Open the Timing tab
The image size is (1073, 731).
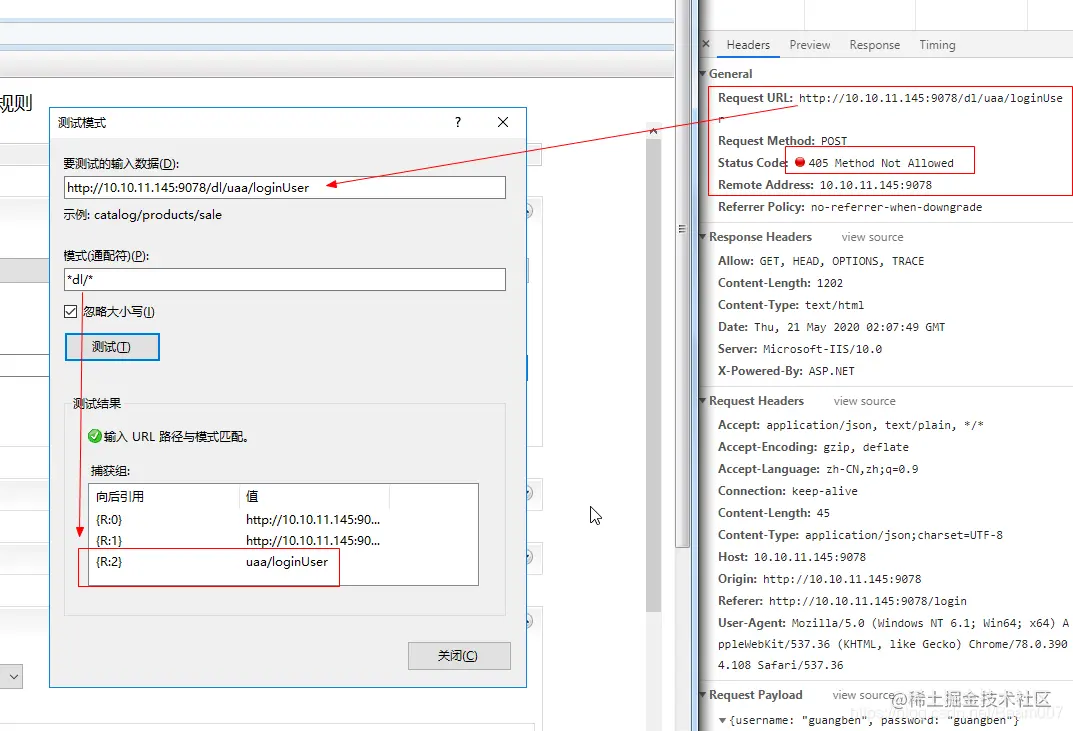click(x=937, y=44)
